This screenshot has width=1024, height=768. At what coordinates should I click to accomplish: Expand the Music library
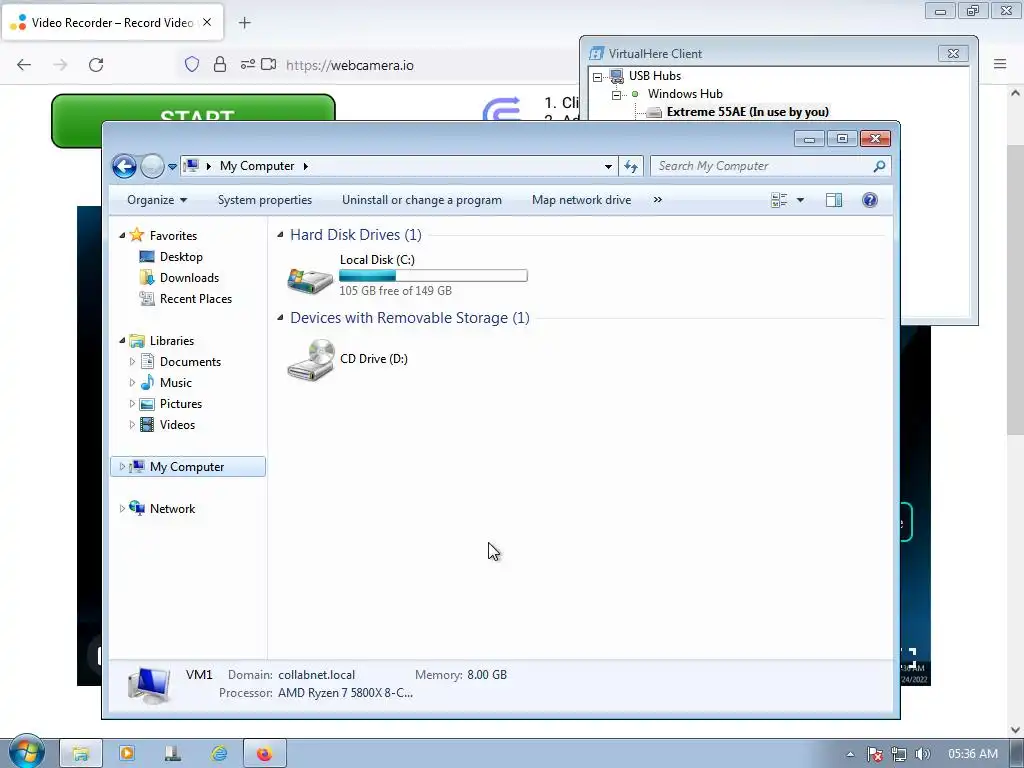point(133,382)
